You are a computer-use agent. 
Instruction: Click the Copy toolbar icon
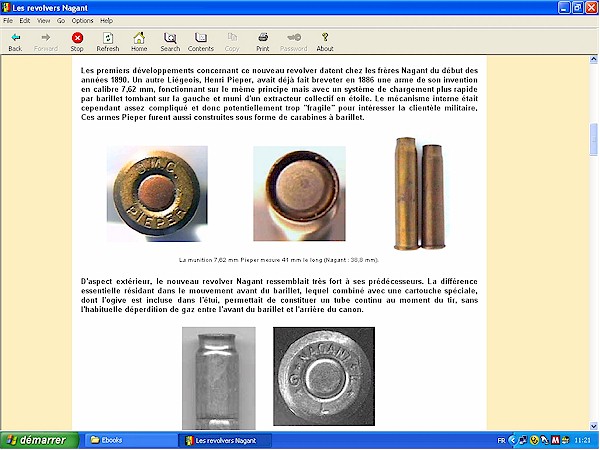point(232,38)
